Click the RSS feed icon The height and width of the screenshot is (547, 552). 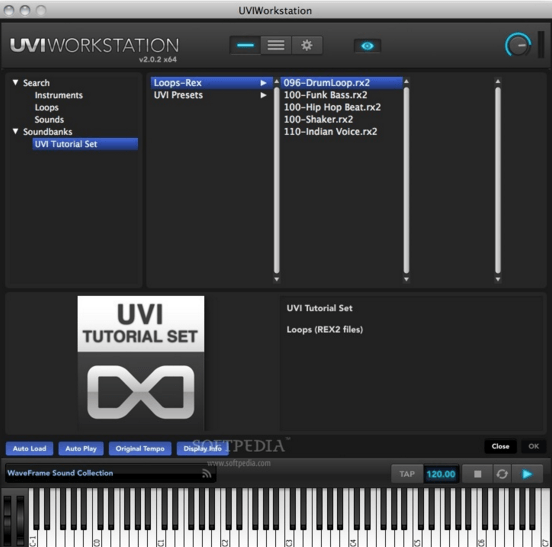coord(207,474)
